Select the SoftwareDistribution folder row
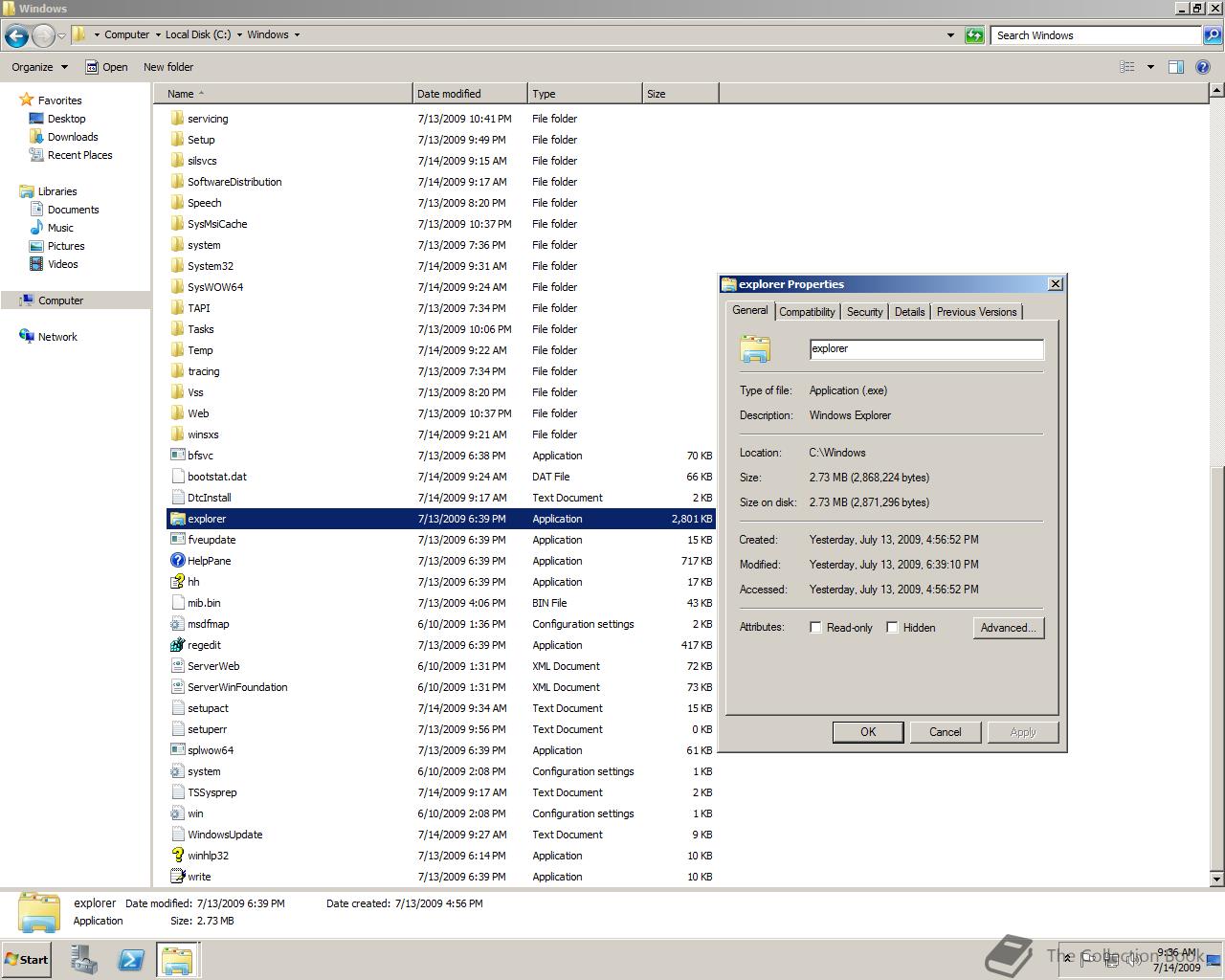1225x980 pixels. (x=441, y=182)
